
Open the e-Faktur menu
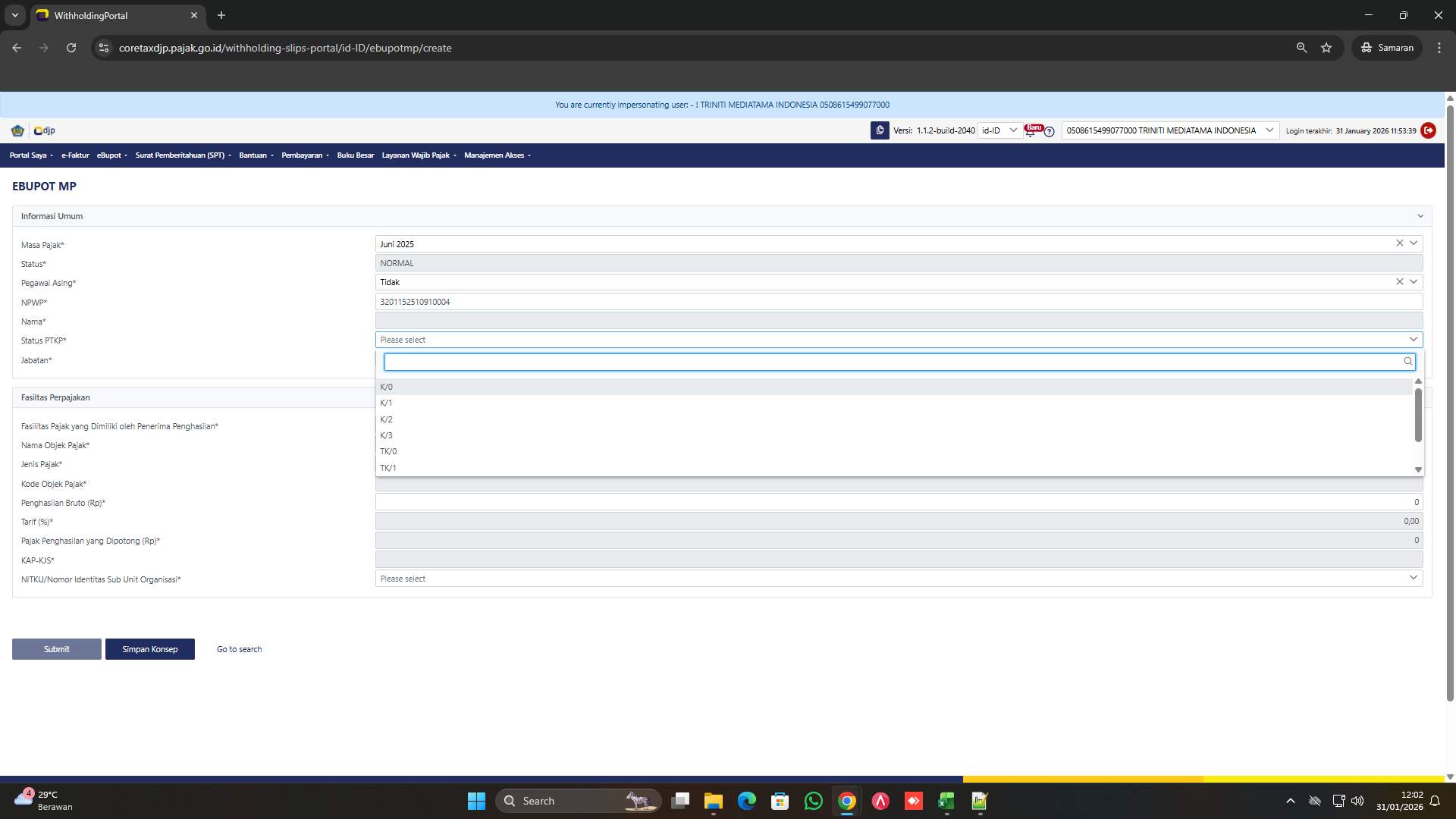coord(74,155)
